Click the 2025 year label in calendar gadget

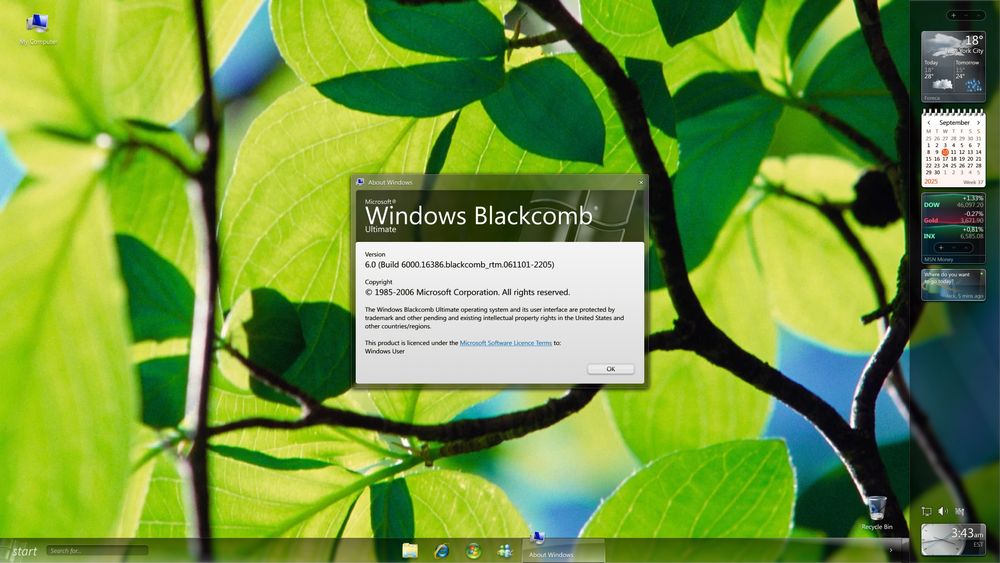click(930, 181)
